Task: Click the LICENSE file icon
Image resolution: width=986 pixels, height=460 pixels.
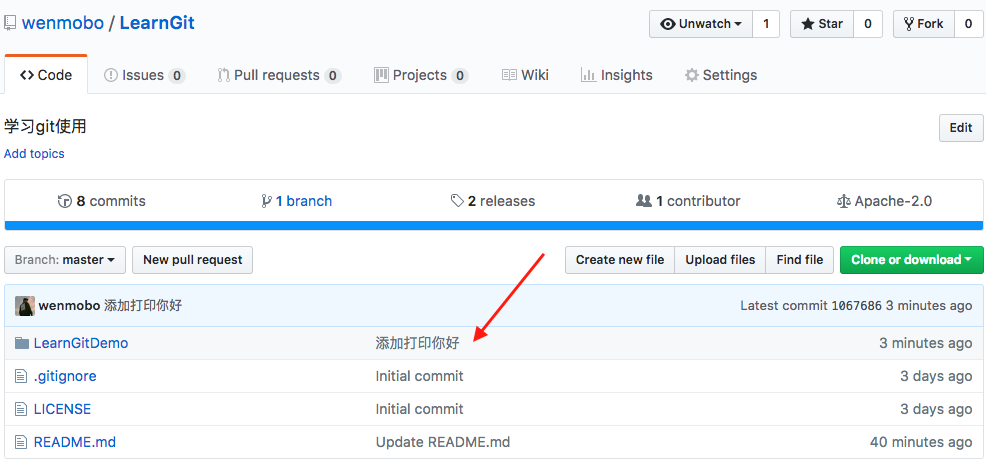Action: tap(21, 409)
